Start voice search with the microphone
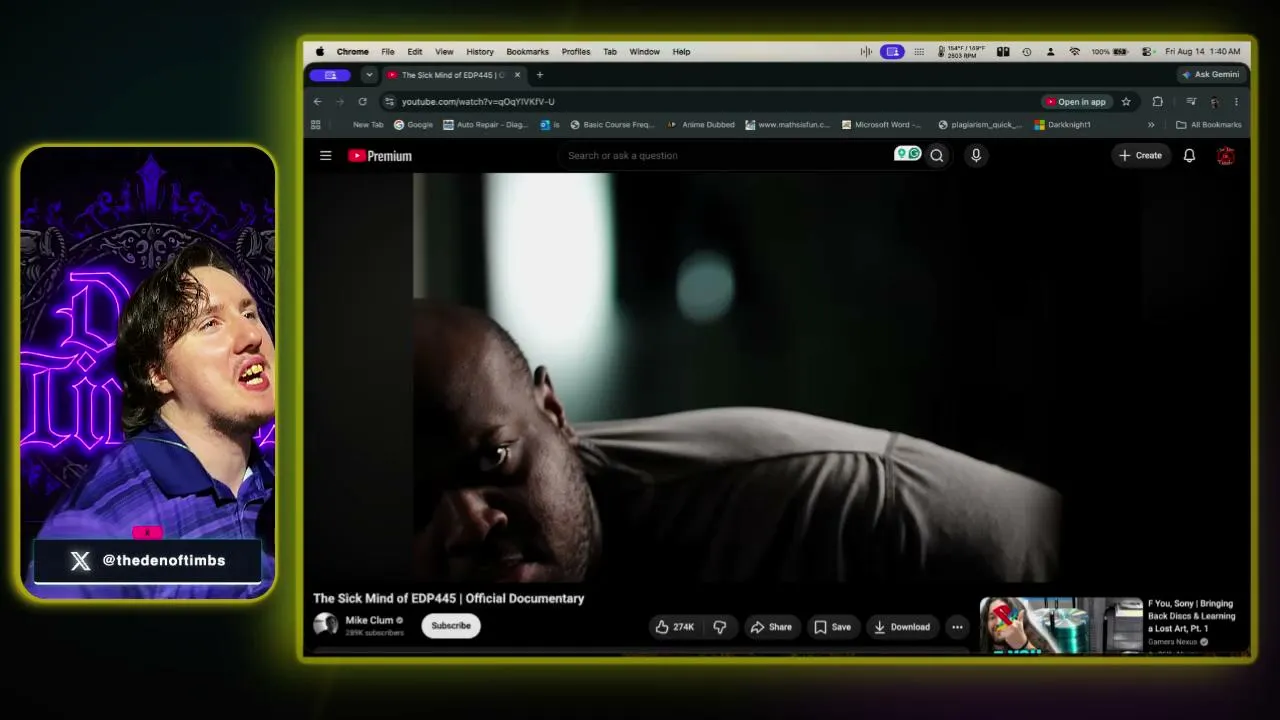The height and width of the screenshot is (720, 1280). [976, 155]
